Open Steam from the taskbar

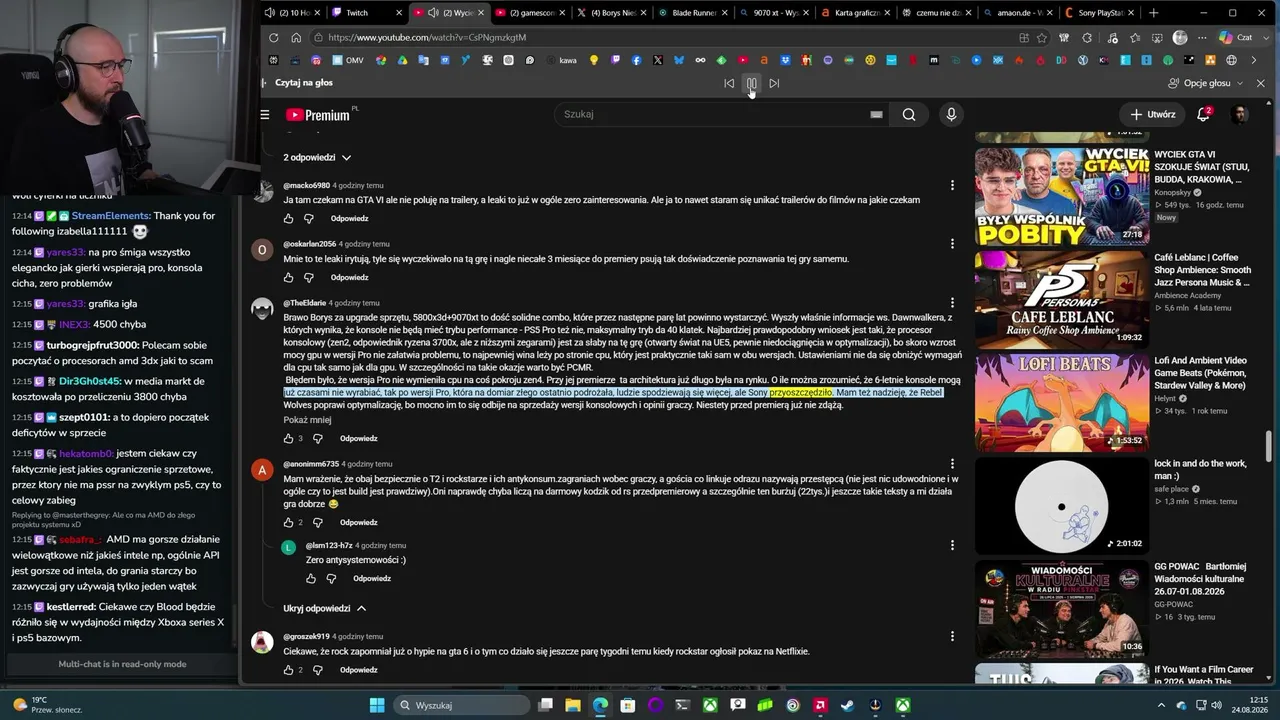point(847,705)
